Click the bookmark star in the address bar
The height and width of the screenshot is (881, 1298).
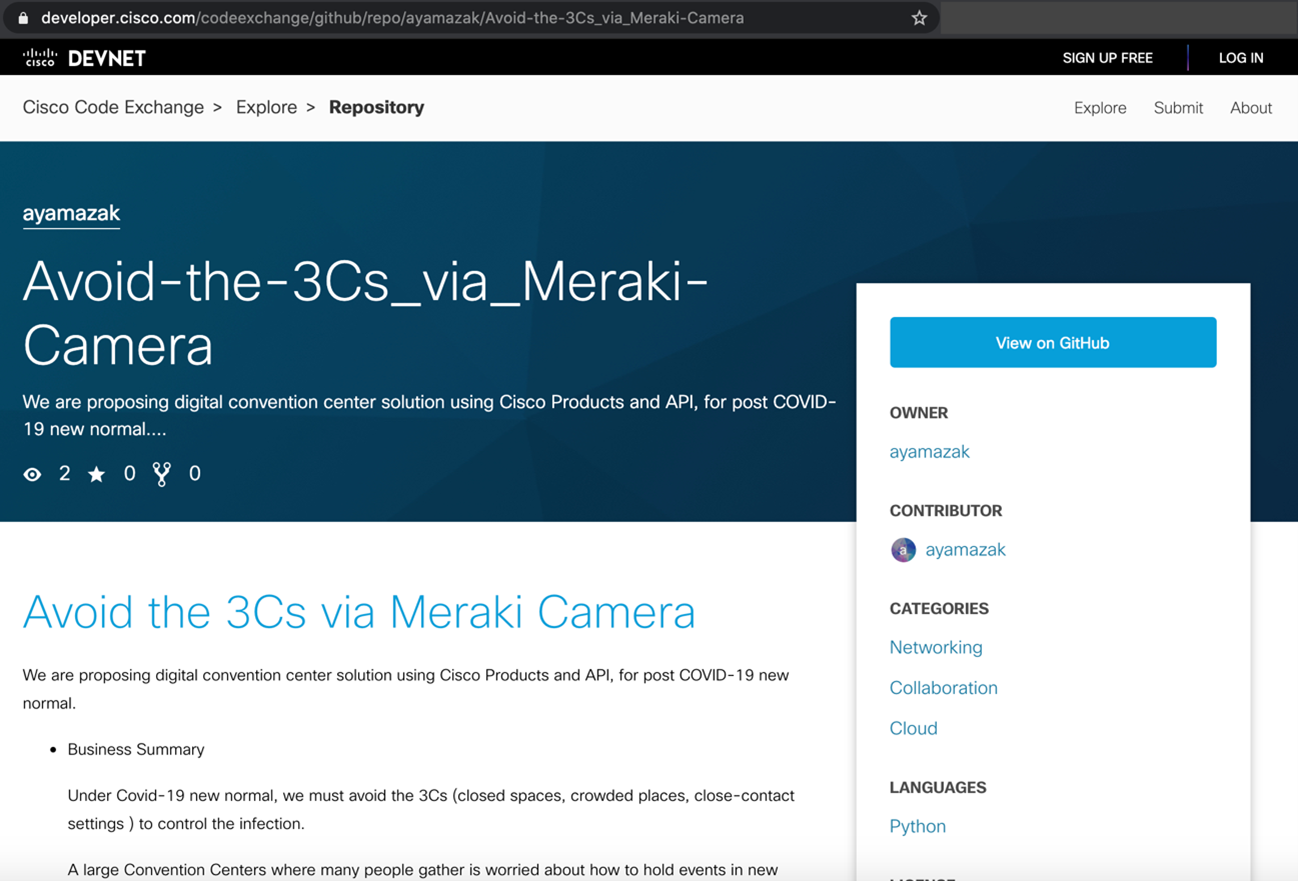pyautogui.click(x=918, y=17)
